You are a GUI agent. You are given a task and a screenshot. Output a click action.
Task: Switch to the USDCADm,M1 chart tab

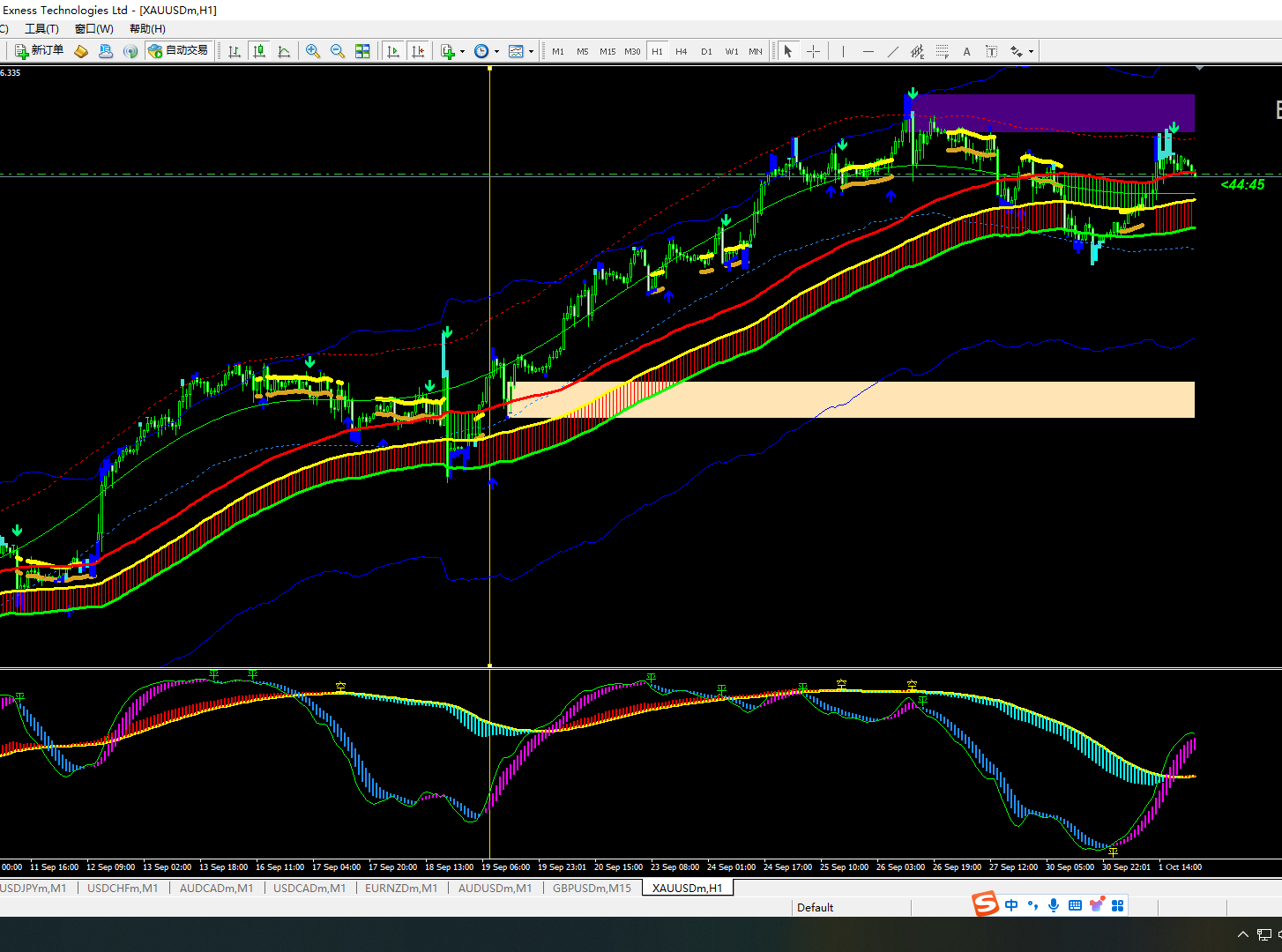pyautogui.click(x=309, y=888)
